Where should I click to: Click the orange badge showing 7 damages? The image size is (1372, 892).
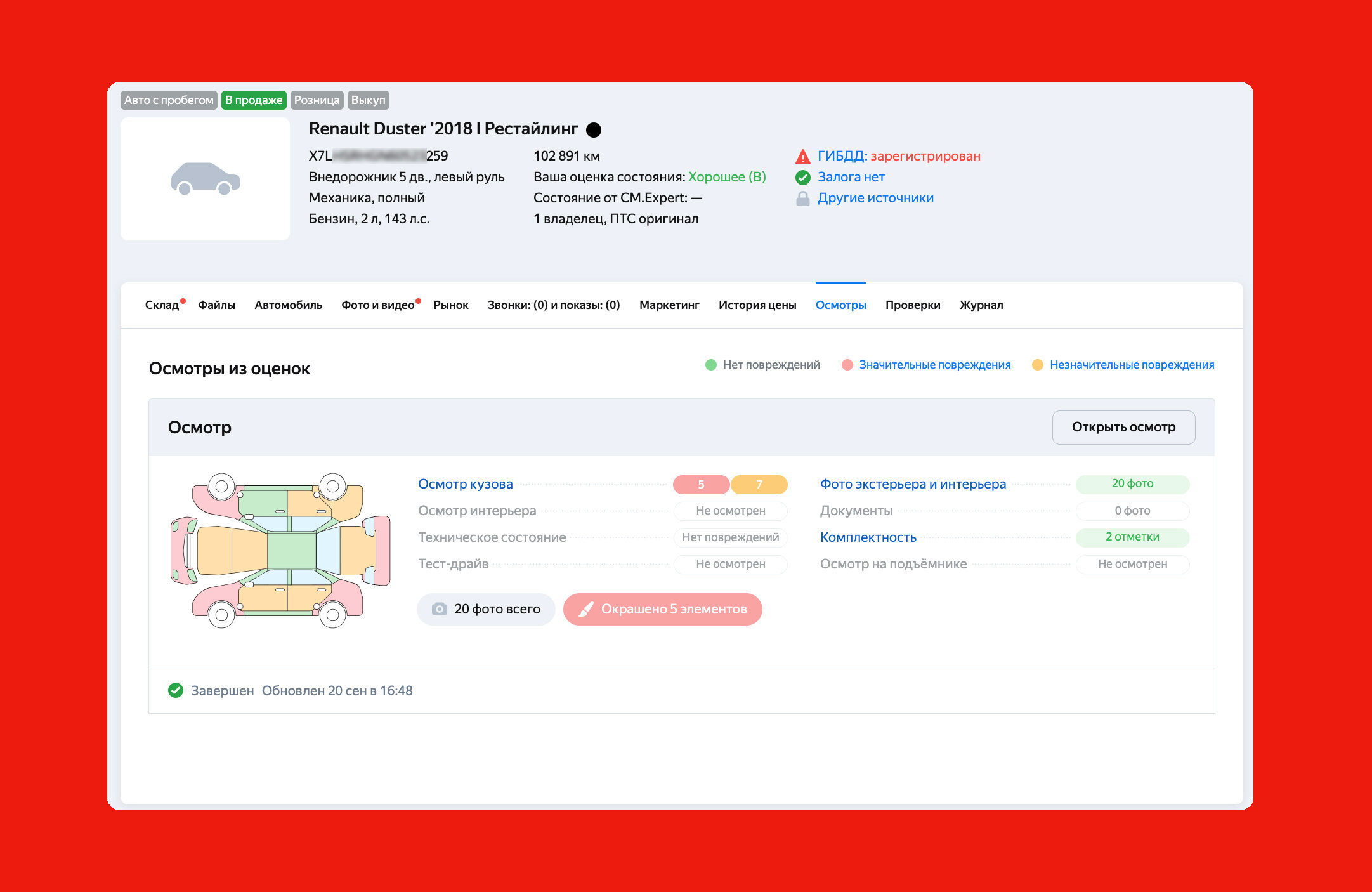click(759, 485)
